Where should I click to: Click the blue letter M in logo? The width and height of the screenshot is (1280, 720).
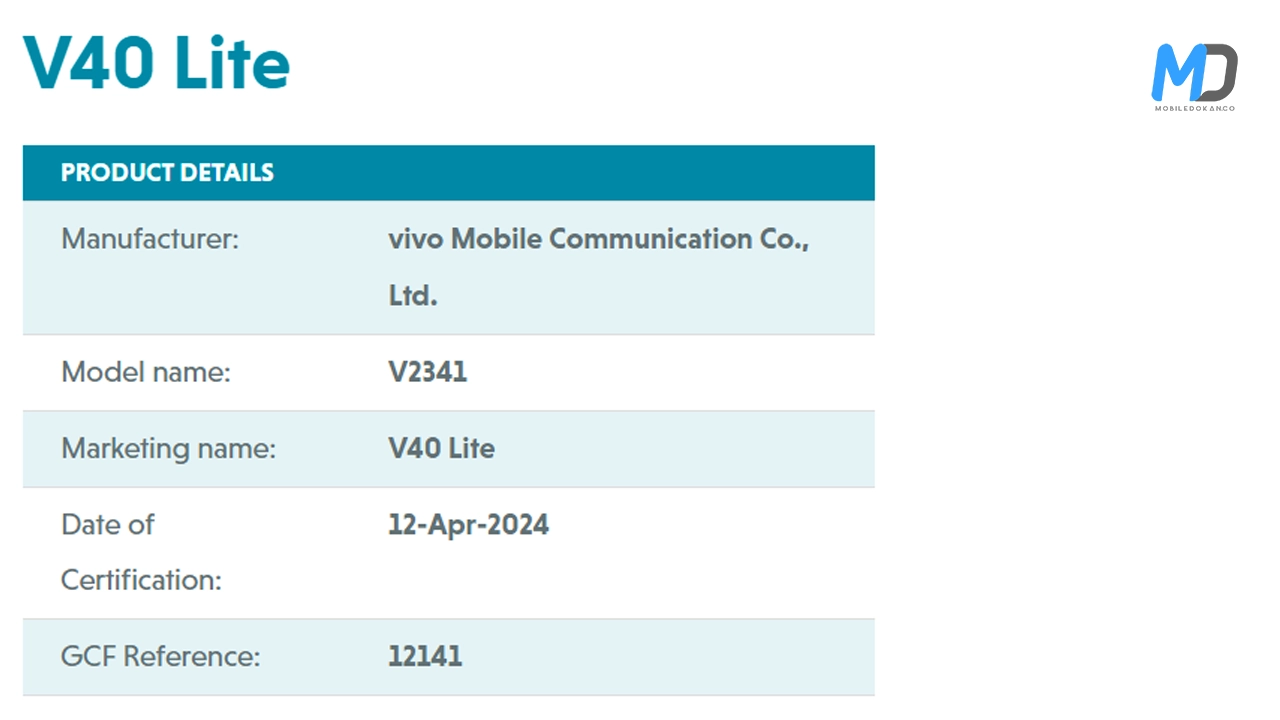point(1175,73)
